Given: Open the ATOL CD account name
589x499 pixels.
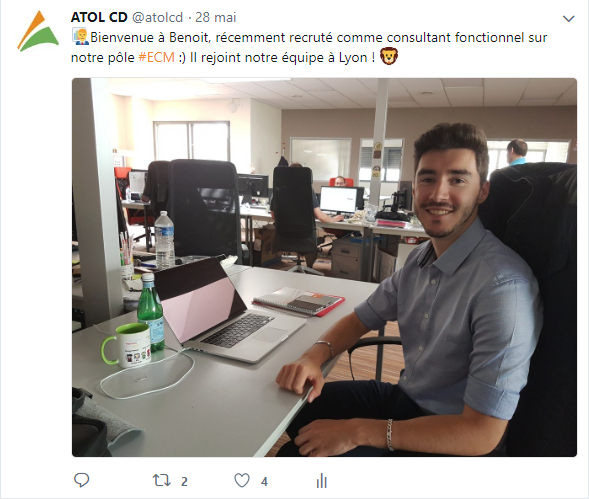Looking at the screenshot, I should pyautogui.click(x=99, y=17).
